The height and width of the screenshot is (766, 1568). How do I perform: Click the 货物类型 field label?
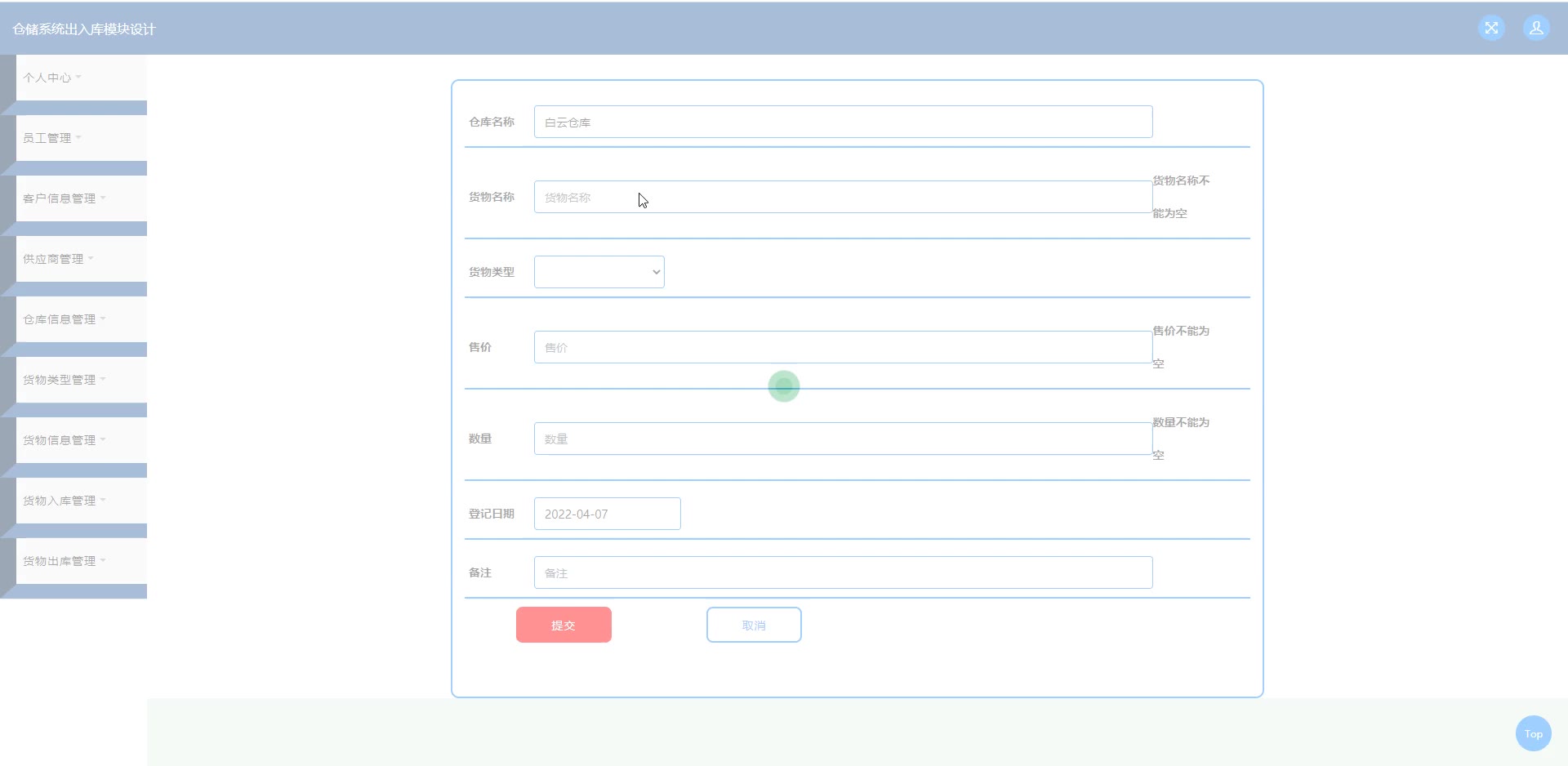point(492,272)
